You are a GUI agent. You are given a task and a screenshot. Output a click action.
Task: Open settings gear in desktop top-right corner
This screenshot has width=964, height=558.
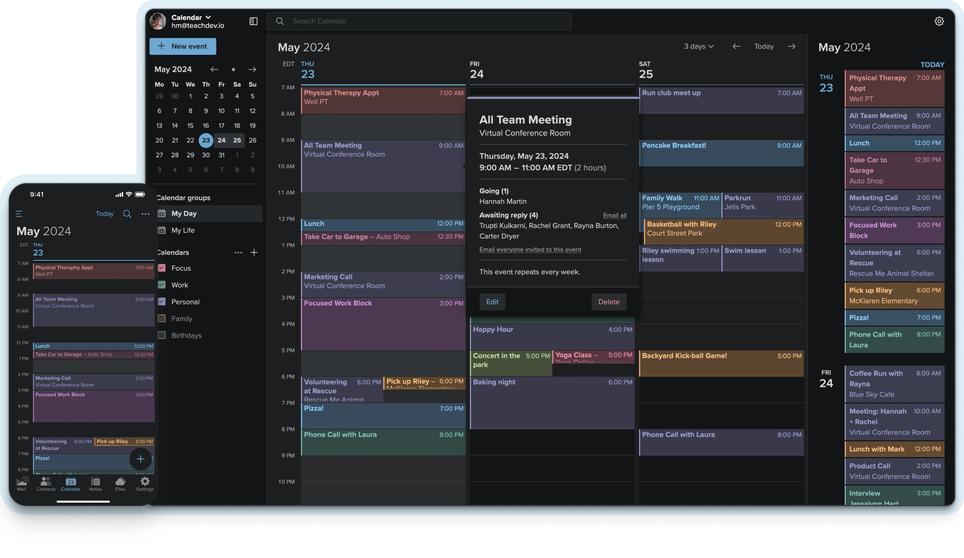(x=939, y=21)
